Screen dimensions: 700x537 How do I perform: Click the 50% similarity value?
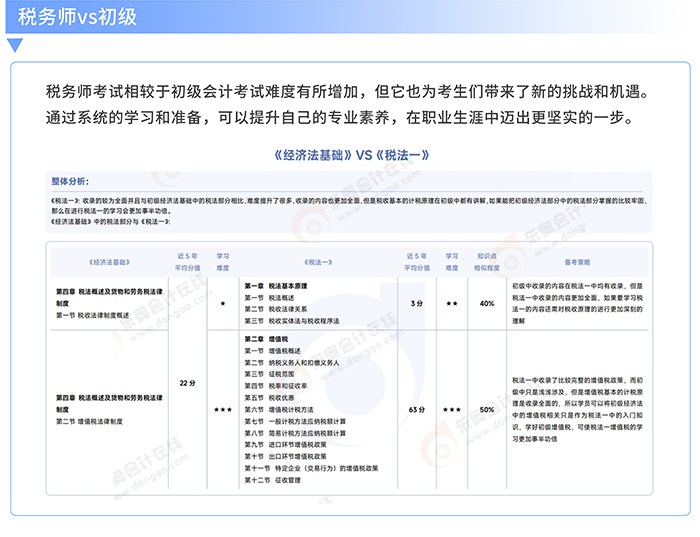click(x=487, y=409)
